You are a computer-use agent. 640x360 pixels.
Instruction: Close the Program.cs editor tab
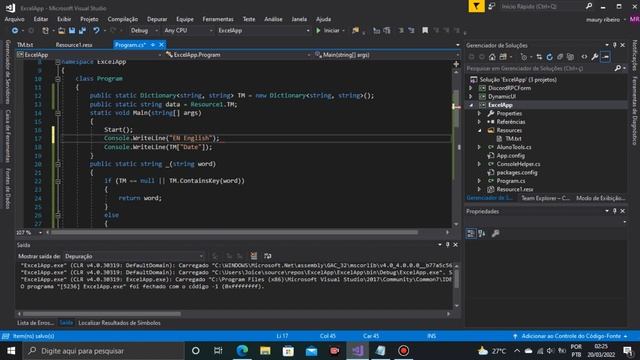click(162, 44)
